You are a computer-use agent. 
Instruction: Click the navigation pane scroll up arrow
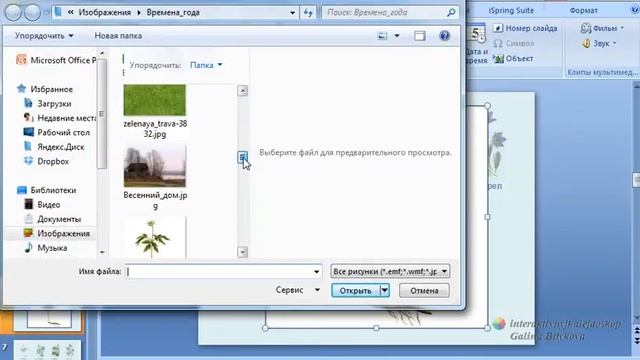[x=102, y=53]
